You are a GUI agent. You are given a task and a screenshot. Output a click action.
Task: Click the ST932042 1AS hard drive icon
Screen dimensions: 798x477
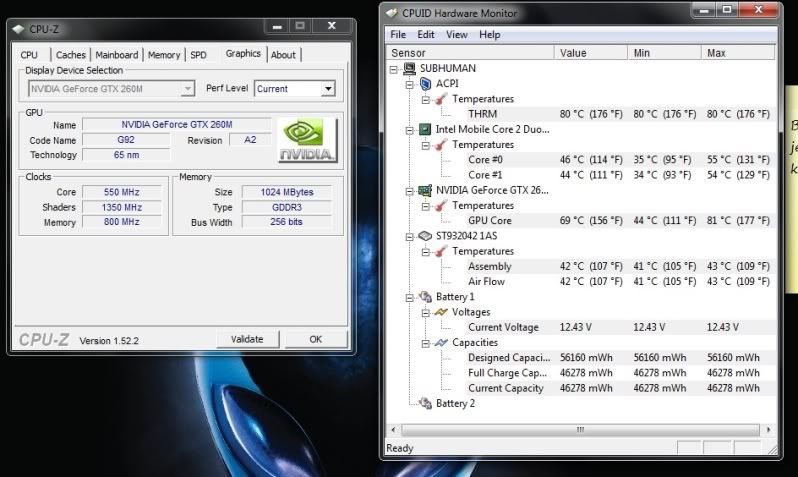pyautogui.click(x=425, y=236)
